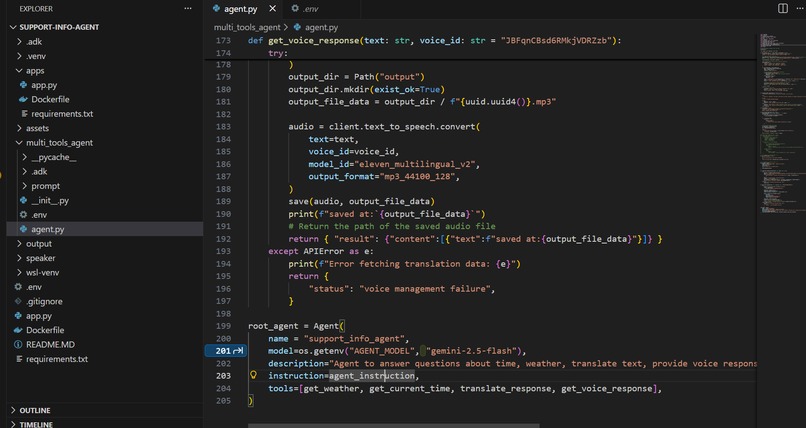Open app.py inside apps folder

(44, 85)
